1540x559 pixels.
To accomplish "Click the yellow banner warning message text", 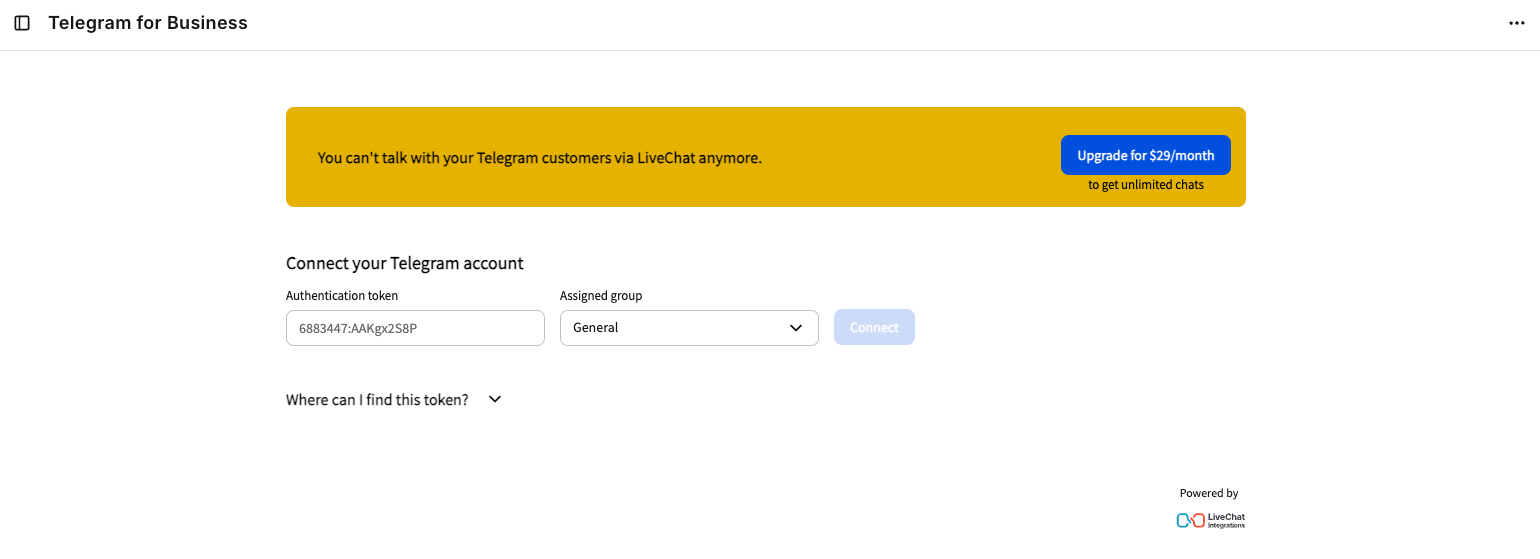I will coord(539,158).
